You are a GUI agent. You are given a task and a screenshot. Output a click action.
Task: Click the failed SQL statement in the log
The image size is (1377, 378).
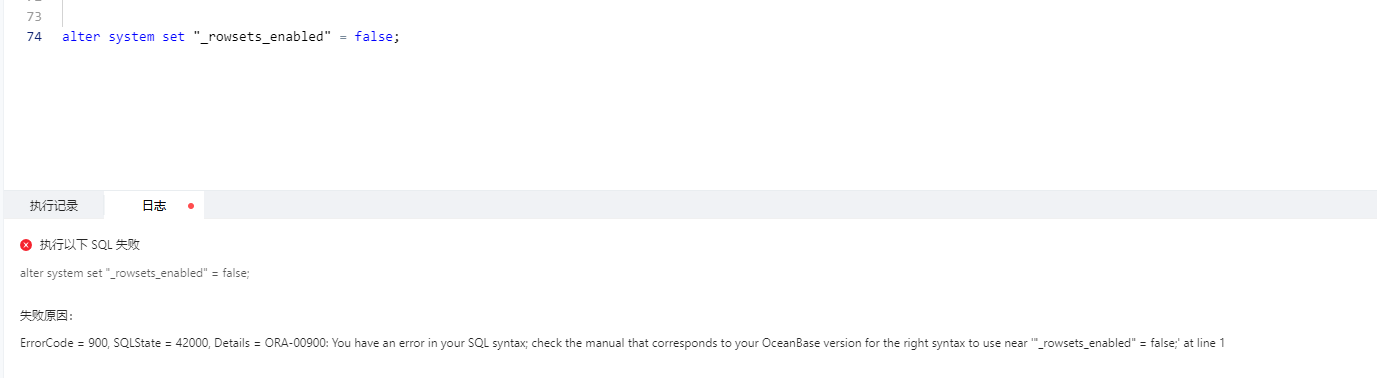pyautogui.click(x=134, y=273)
